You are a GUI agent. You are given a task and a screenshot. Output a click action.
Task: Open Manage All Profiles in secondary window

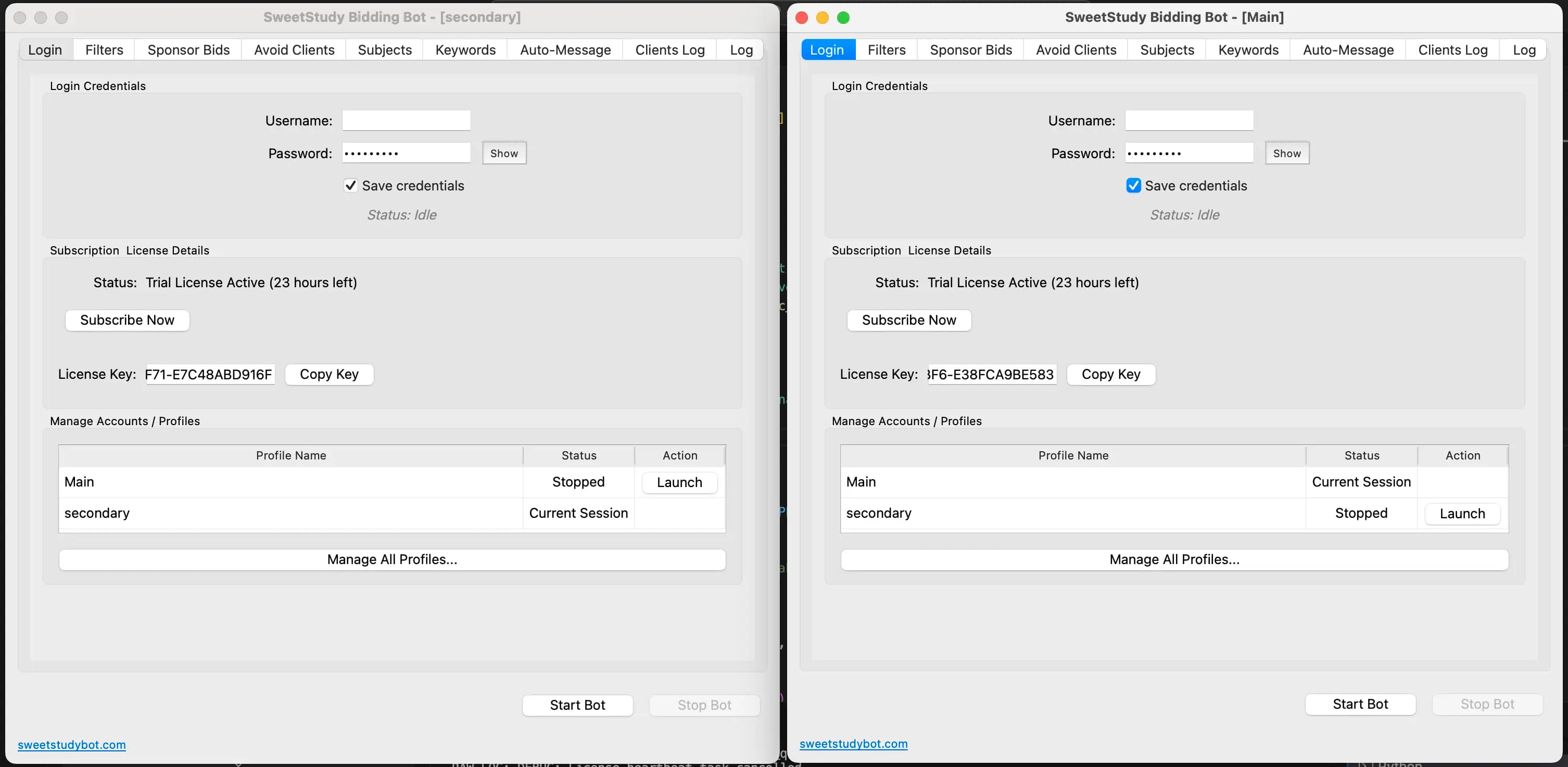pyautogui.click(x=392, y=559)
